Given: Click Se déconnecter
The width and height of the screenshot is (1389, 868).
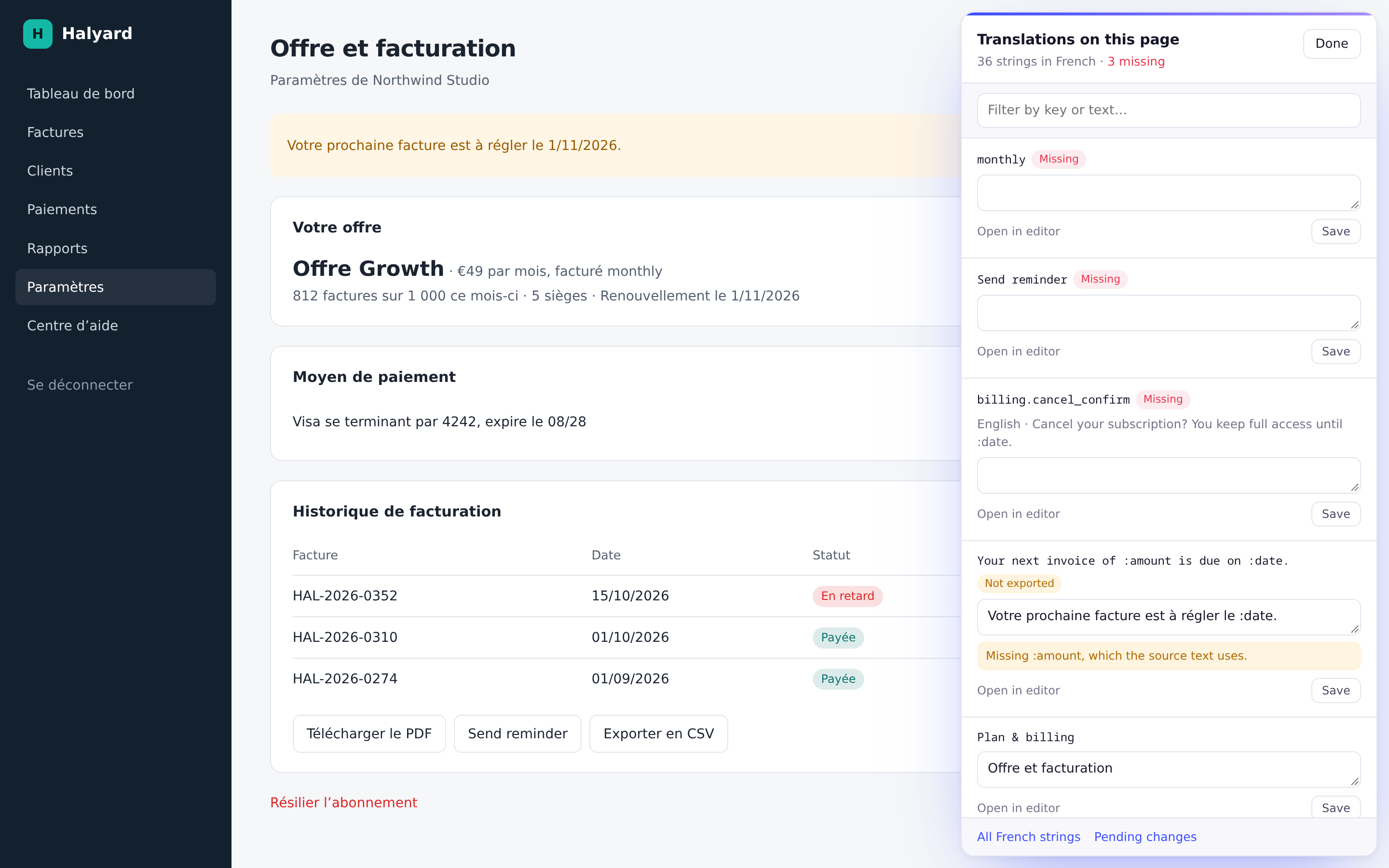Looking at the screenshot, I should [x=80, y=385].
